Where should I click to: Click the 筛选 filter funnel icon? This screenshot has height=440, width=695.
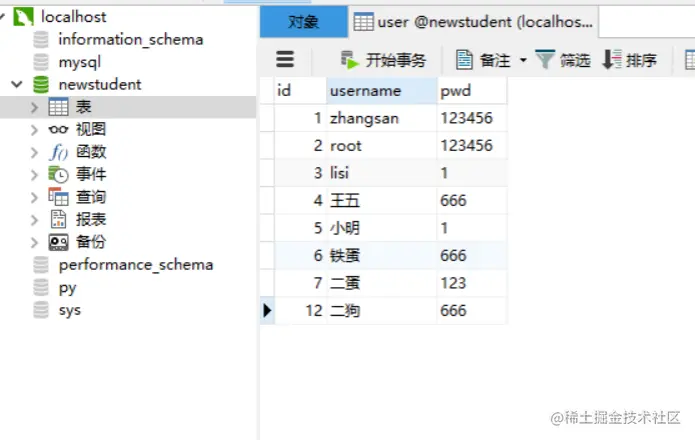click(545, 59)
